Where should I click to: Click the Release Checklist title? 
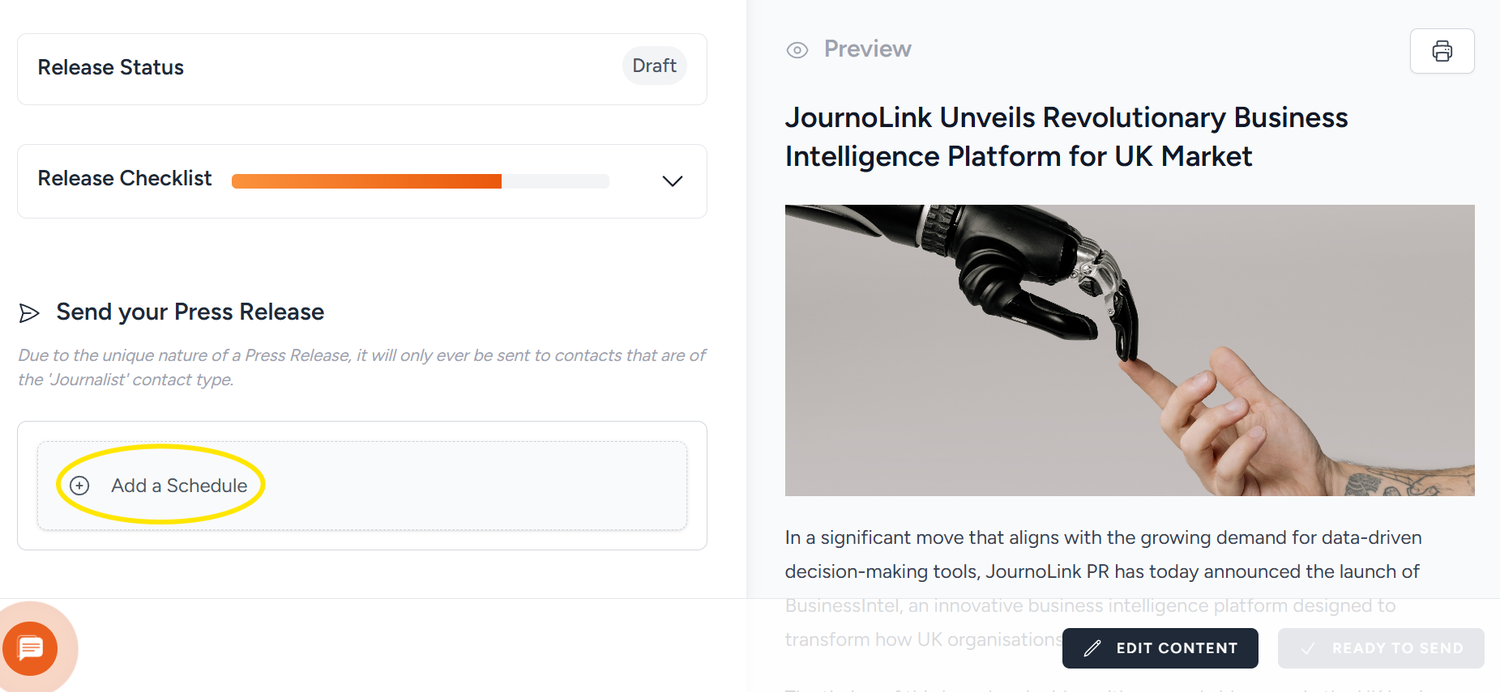[x=125, y=179]
